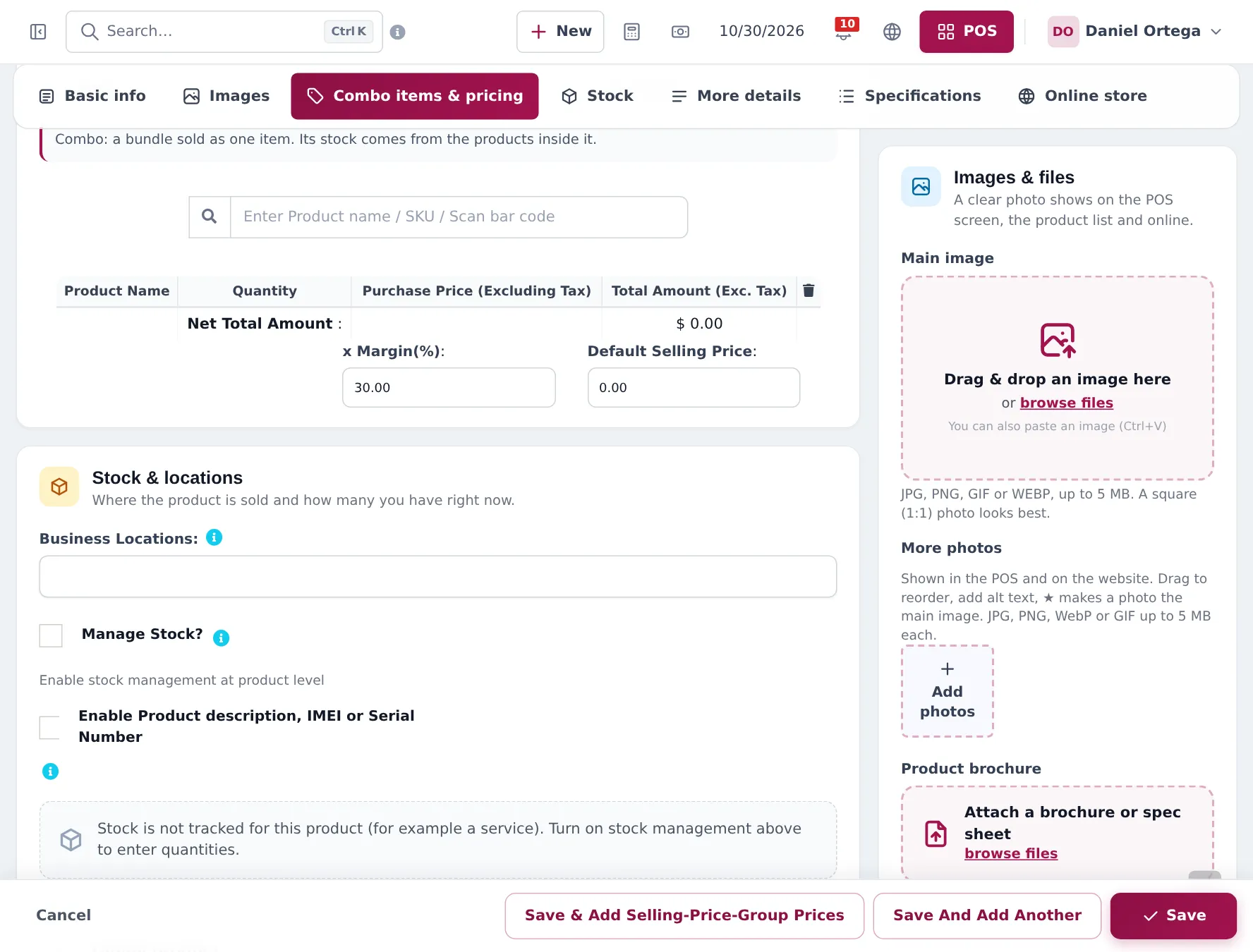
Task: Click the trash icon in table header
Action: click(x=809, y=291)
